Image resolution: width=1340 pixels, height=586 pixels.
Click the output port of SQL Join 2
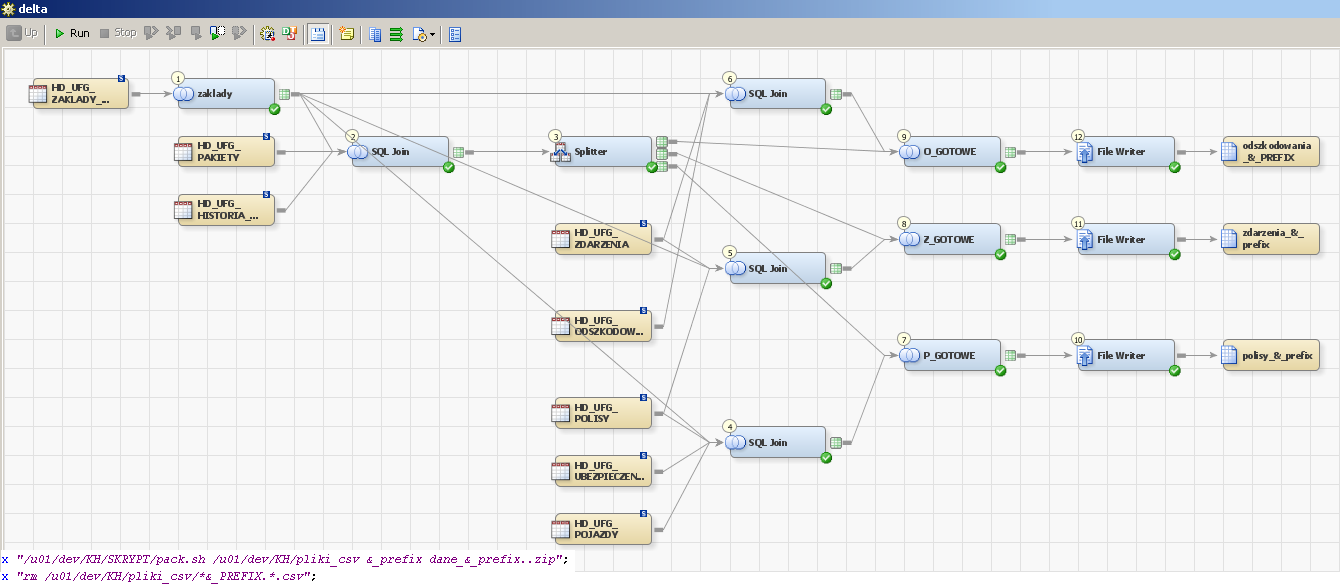459,152
